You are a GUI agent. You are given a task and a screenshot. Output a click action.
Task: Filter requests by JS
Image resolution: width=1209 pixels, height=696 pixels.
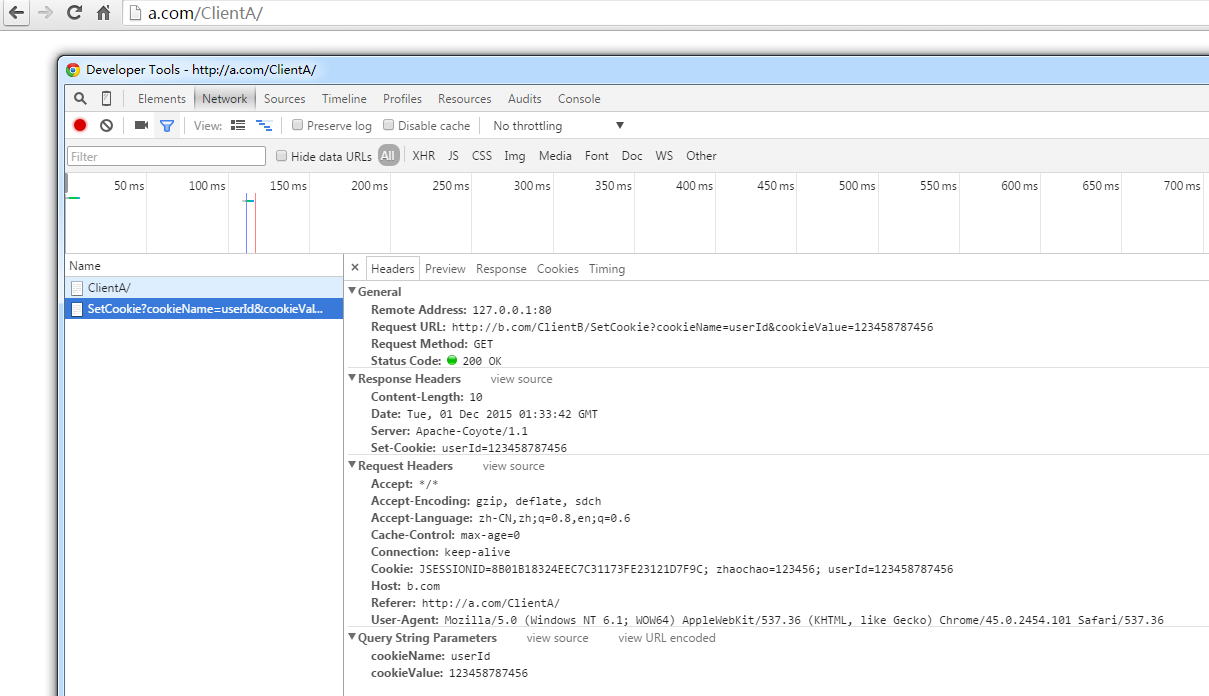tap(453, 155)
